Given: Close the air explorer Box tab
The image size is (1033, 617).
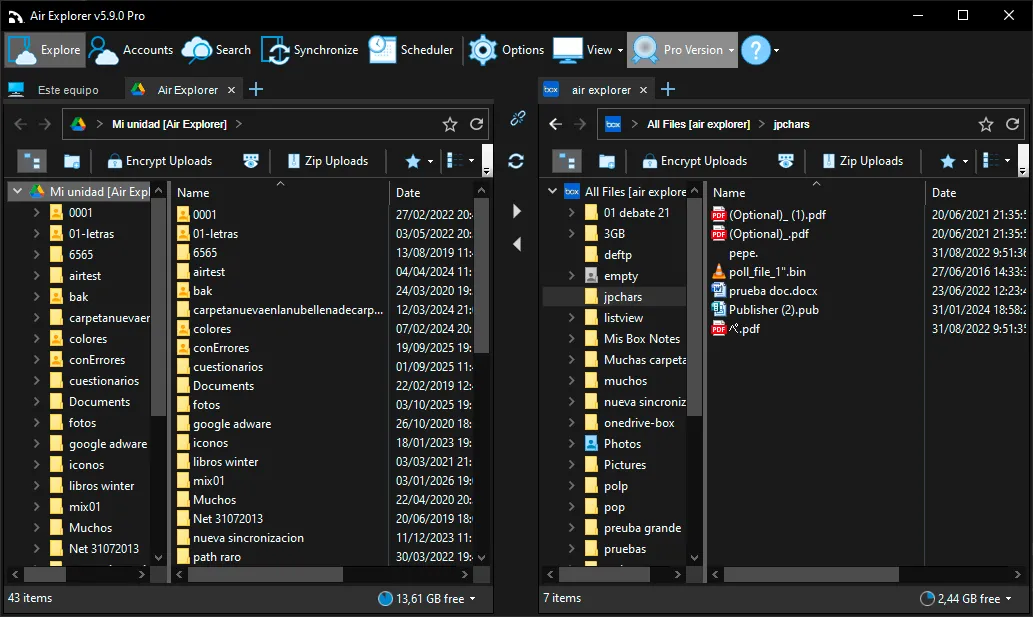Looking at the screenshot, I should pyautogui.click(x=644, y=90).
